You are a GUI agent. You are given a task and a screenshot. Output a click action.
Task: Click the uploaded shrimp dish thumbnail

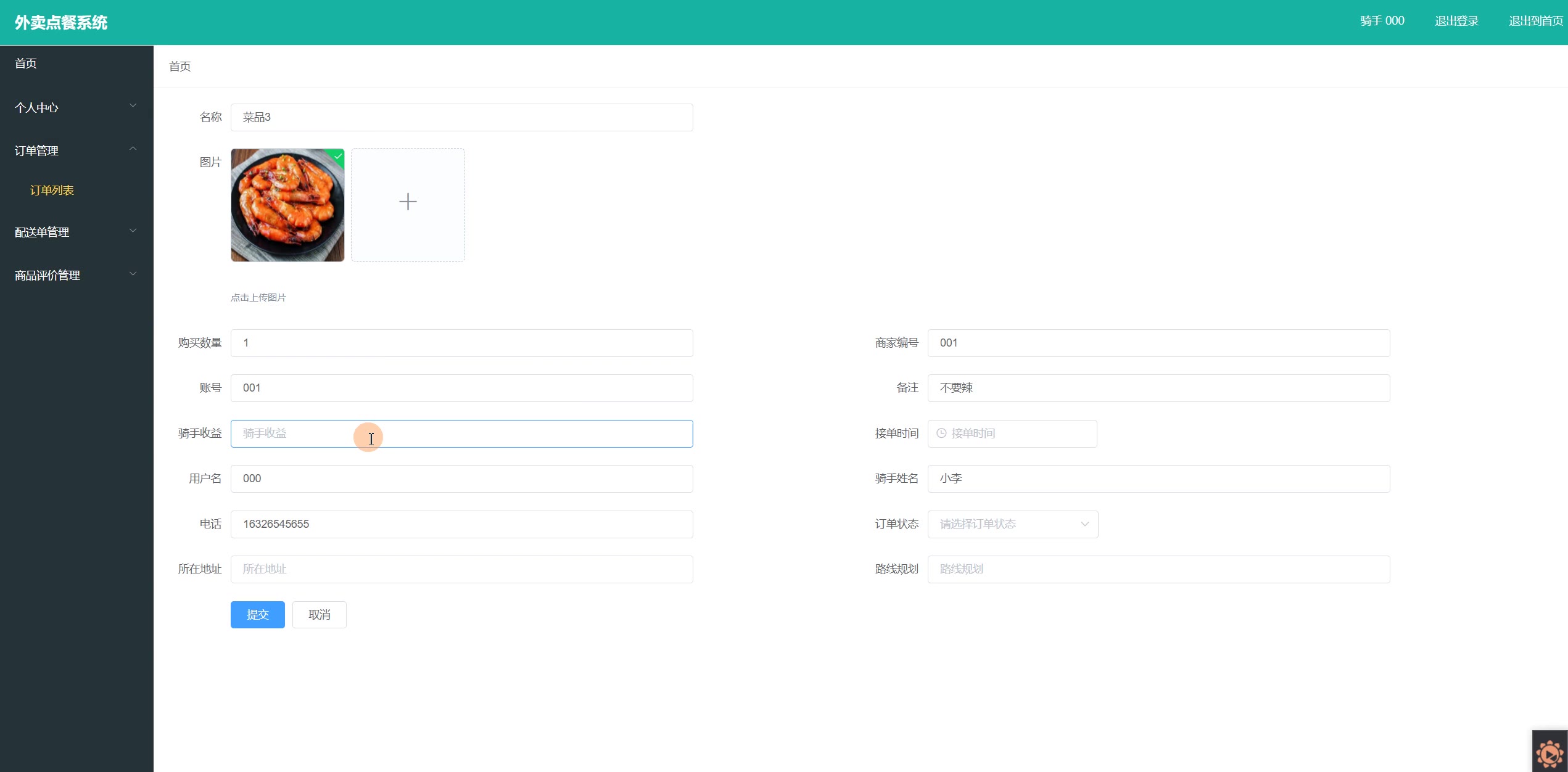click(x=287, y=205)
